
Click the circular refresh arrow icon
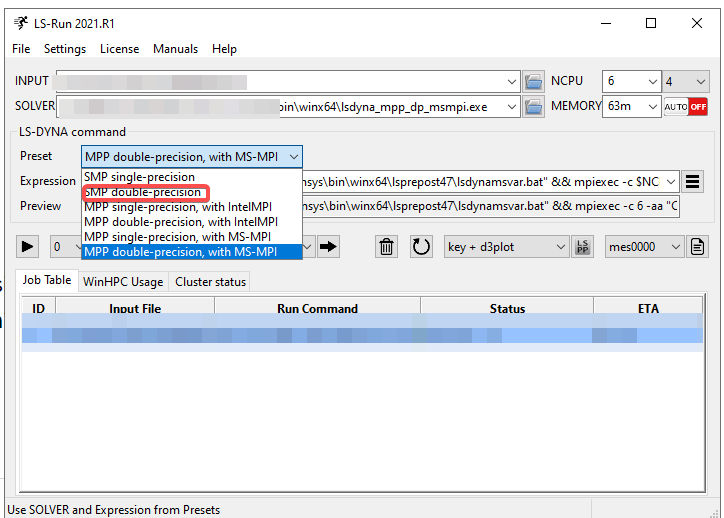[421, 247]
